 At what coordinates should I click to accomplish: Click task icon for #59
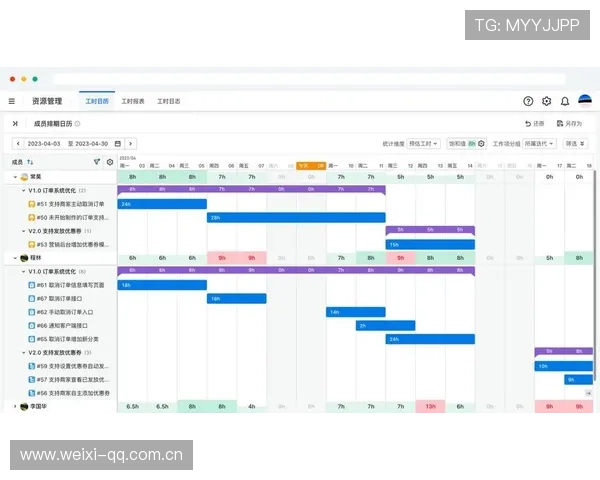[x=32, y=366]
